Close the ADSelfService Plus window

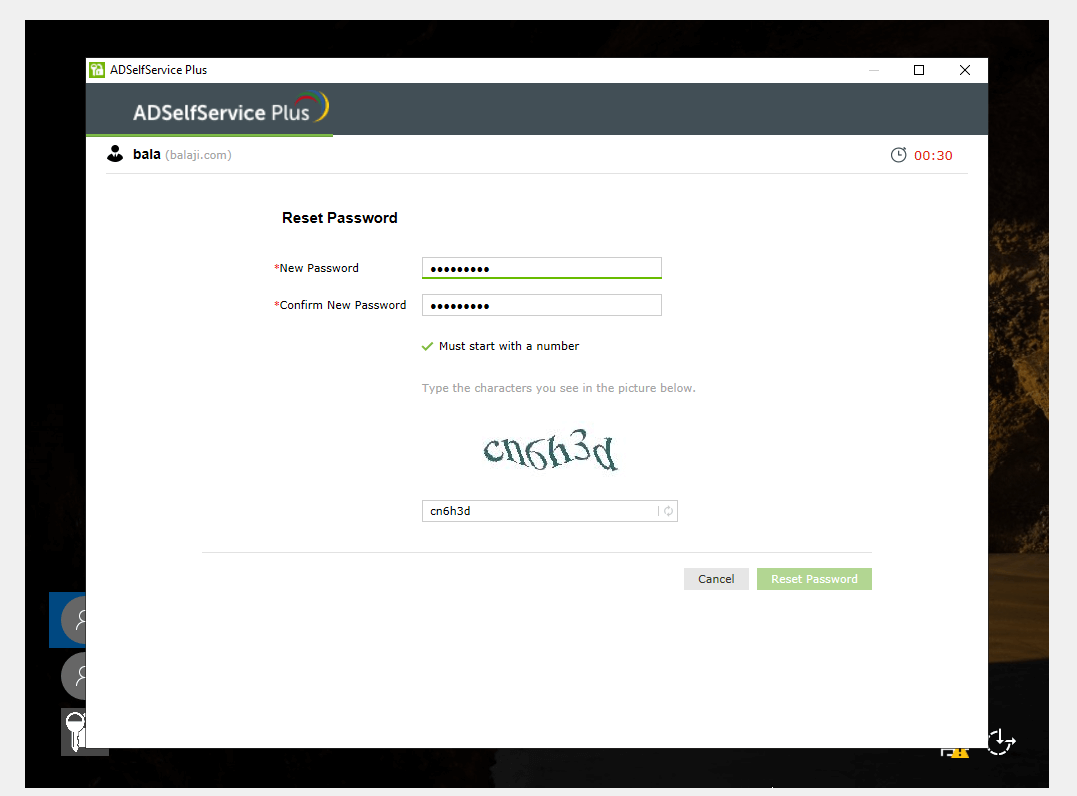pyautogui.click(x=964, y=70)
